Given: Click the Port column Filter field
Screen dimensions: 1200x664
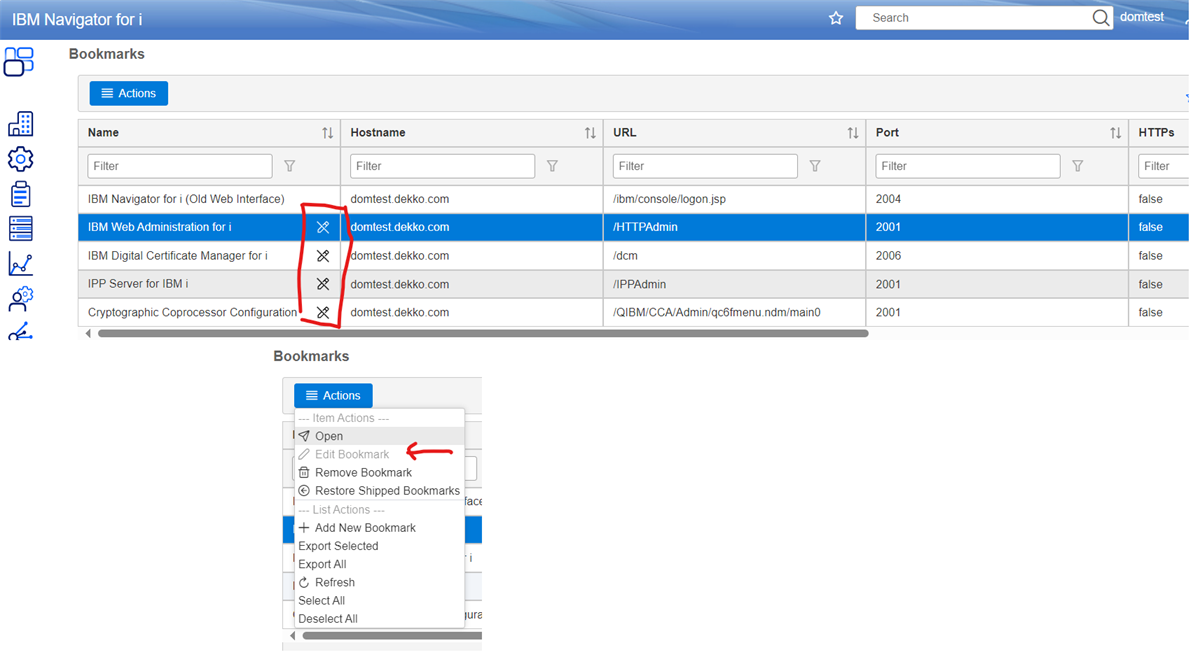Looking at the screenshot, I should pyautogui.click(x=968, y=166).
